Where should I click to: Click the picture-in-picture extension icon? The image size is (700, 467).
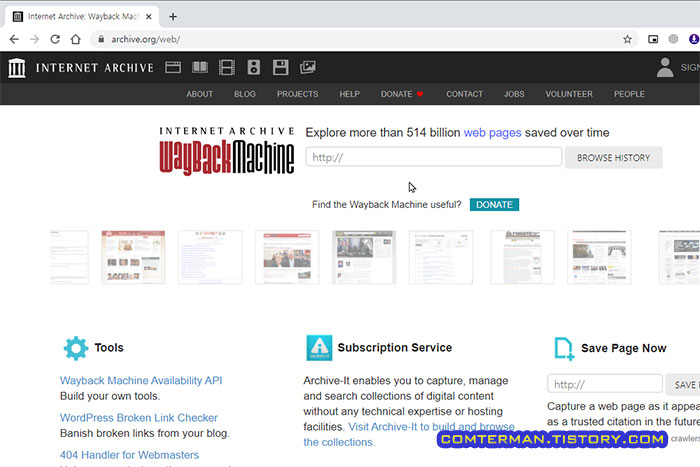[x=653, y=39]
